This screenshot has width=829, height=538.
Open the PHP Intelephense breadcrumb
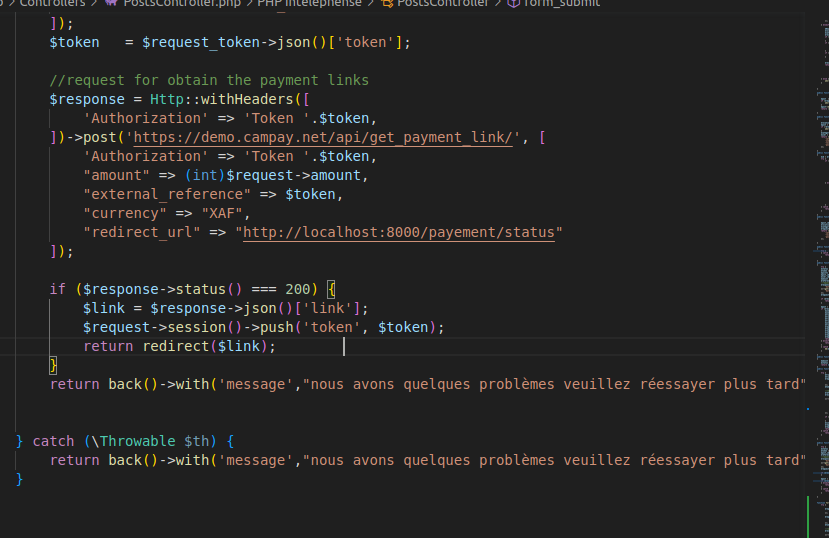(309, 3)
